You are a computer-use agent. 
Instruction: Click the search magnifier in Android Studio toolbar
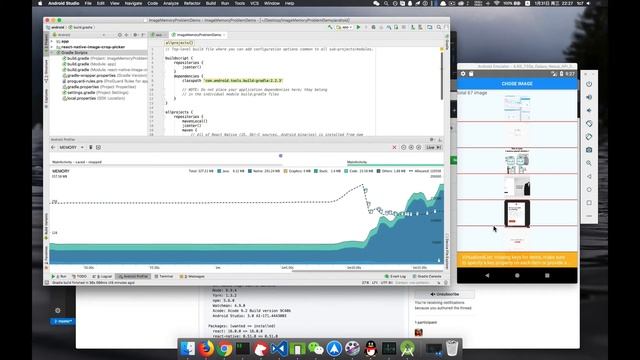click(x=439, y=27)
